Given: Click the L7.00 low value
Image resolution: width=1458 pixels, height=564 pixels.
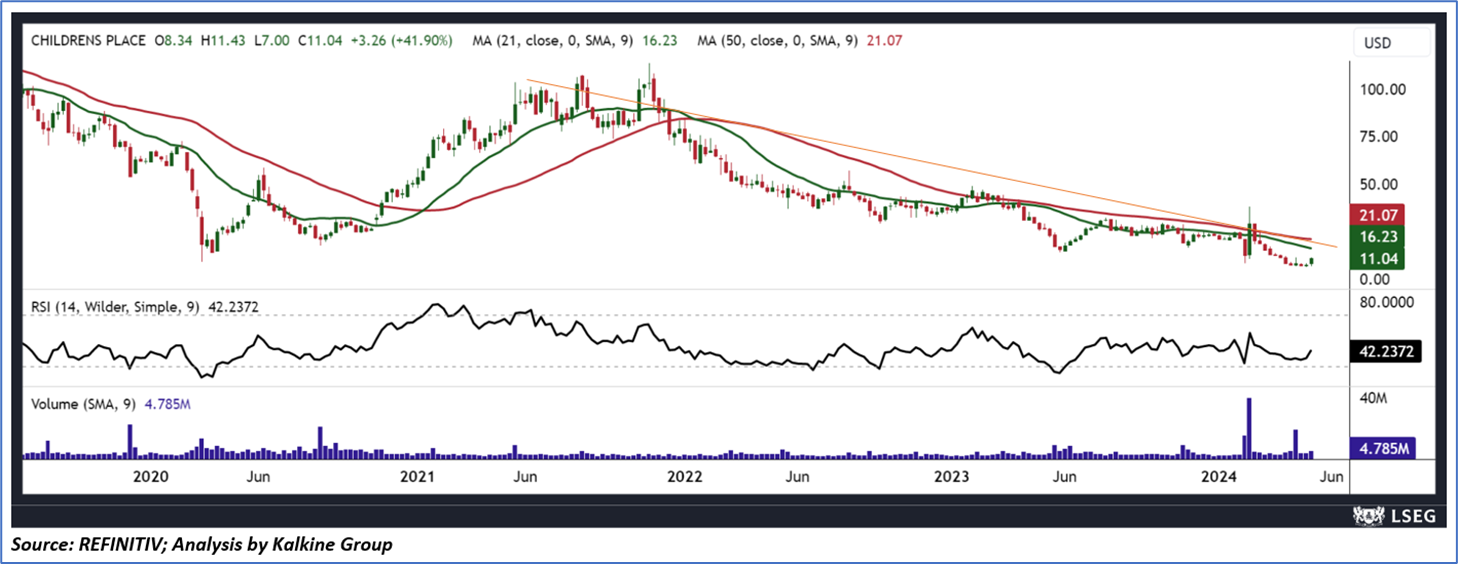Looking at the screenshot, I should tap(271, 41).
